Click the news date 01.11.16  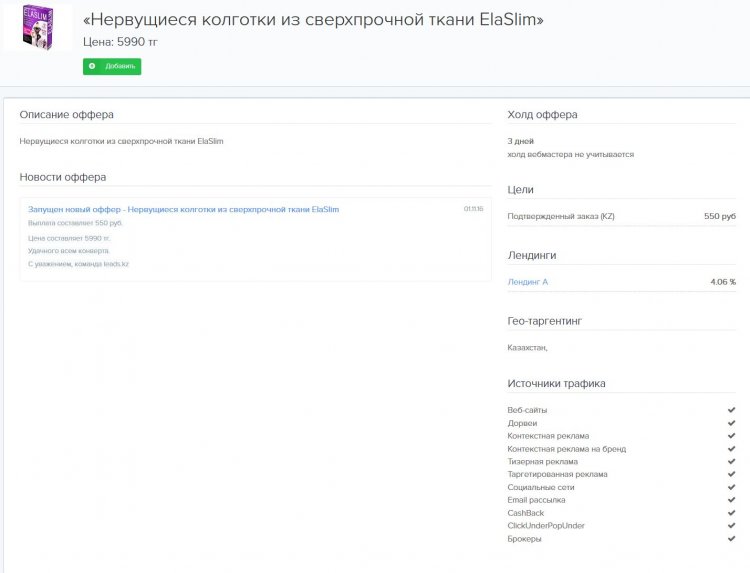(473, 209)
